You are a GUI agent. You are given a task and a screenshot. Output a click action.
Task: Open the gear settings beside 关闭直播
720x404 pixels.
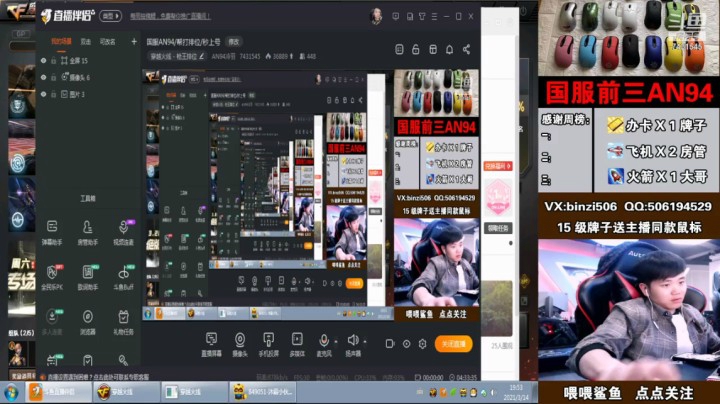pos(422,344)
